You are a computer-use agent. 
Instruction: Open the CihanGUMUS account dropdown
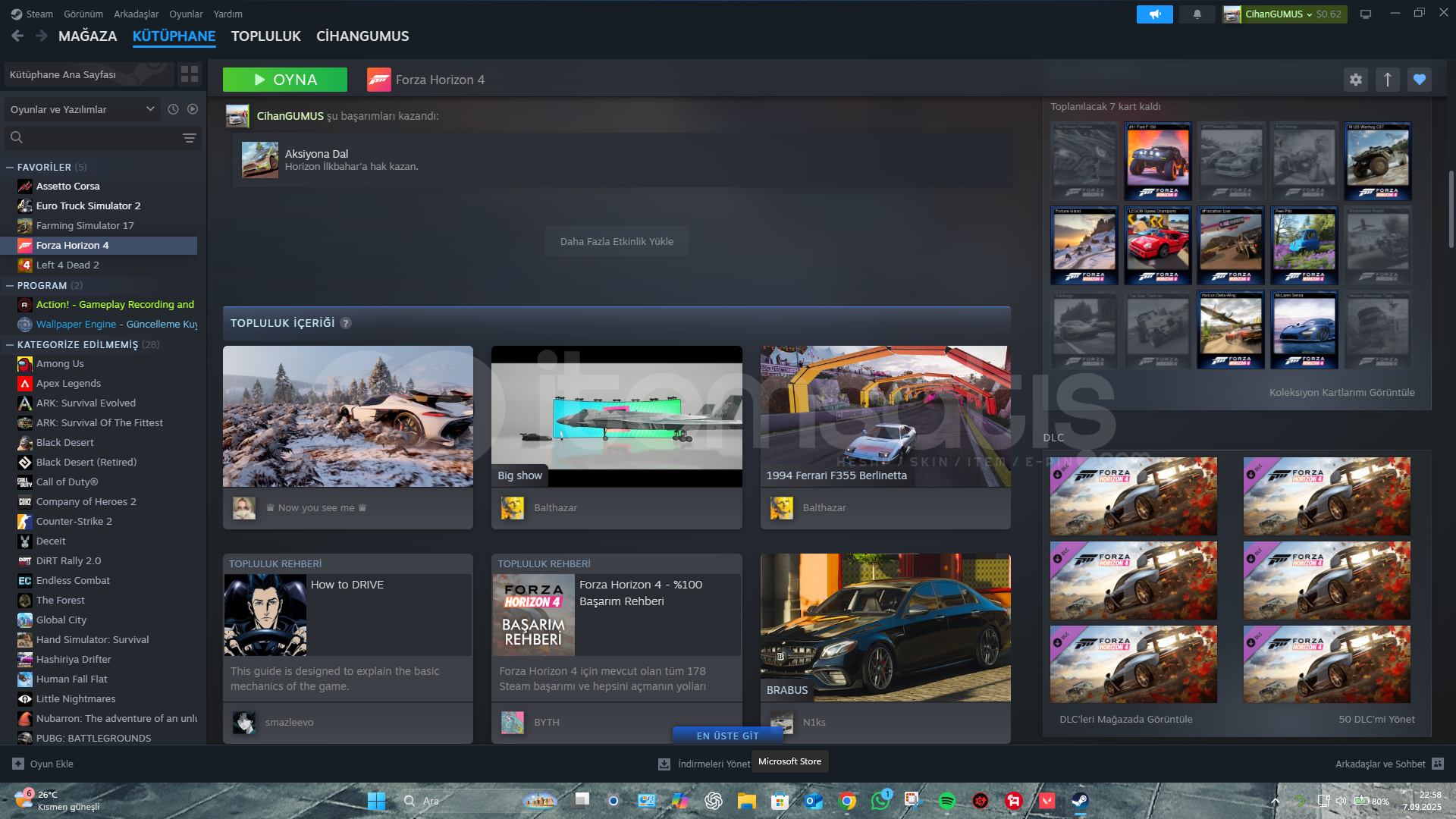1285,14
